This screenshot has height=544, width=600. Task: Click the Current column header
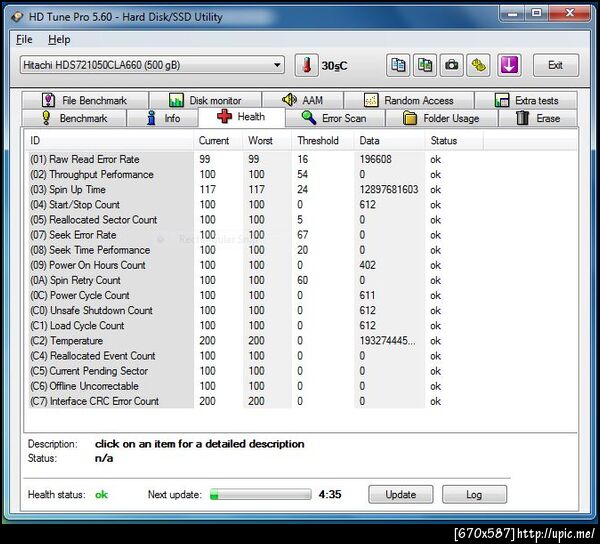[x=218, y=140]
